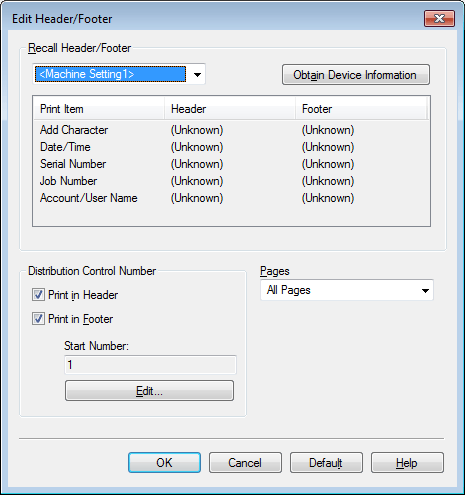Open the Recall Header/Footer dropdown
The width and height of the screenshot is (465, 495).
click(x=119, y=74)
